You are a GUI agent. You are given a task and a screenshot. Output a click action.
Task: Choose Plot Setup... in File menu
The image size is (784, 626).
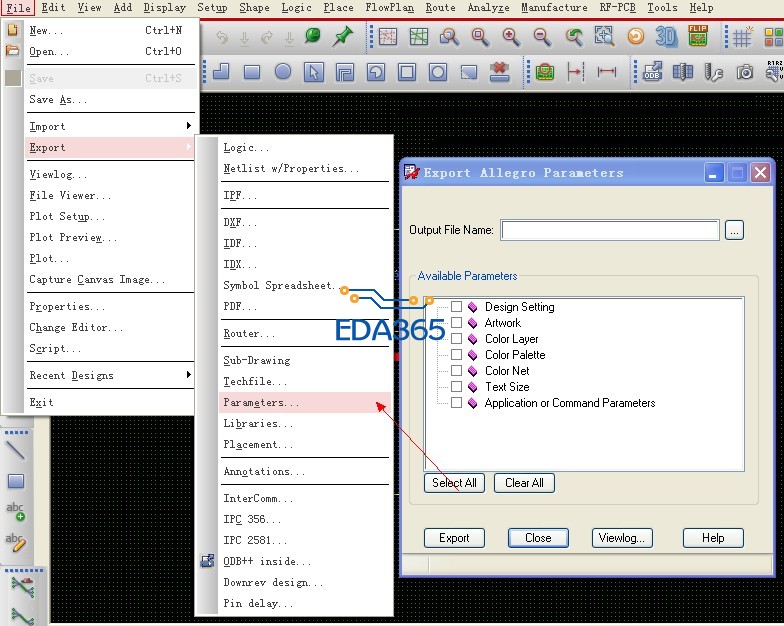point(110,216)
